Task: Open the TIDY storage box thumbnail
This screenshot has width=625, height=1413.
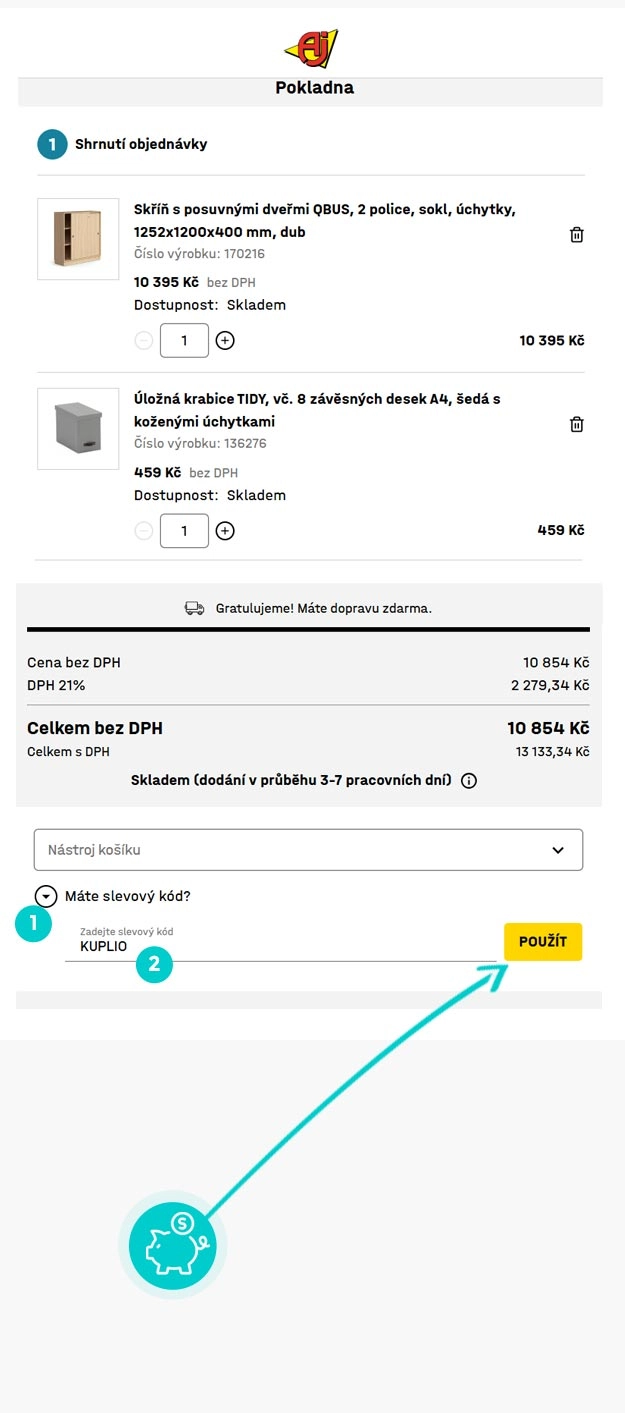Action: pos(78,429)
